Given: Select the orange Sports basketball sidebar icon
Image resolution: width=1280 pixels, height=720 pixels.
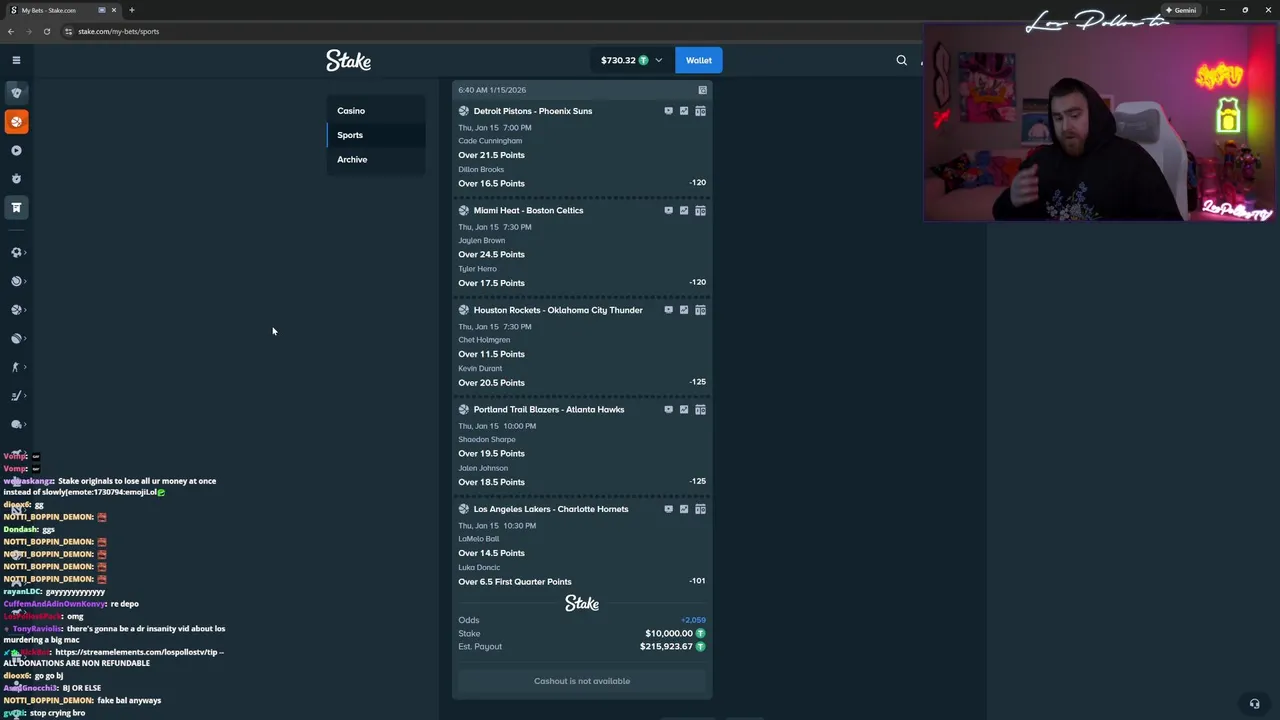Looking at the screenshot, I should [x=16, y=121].
